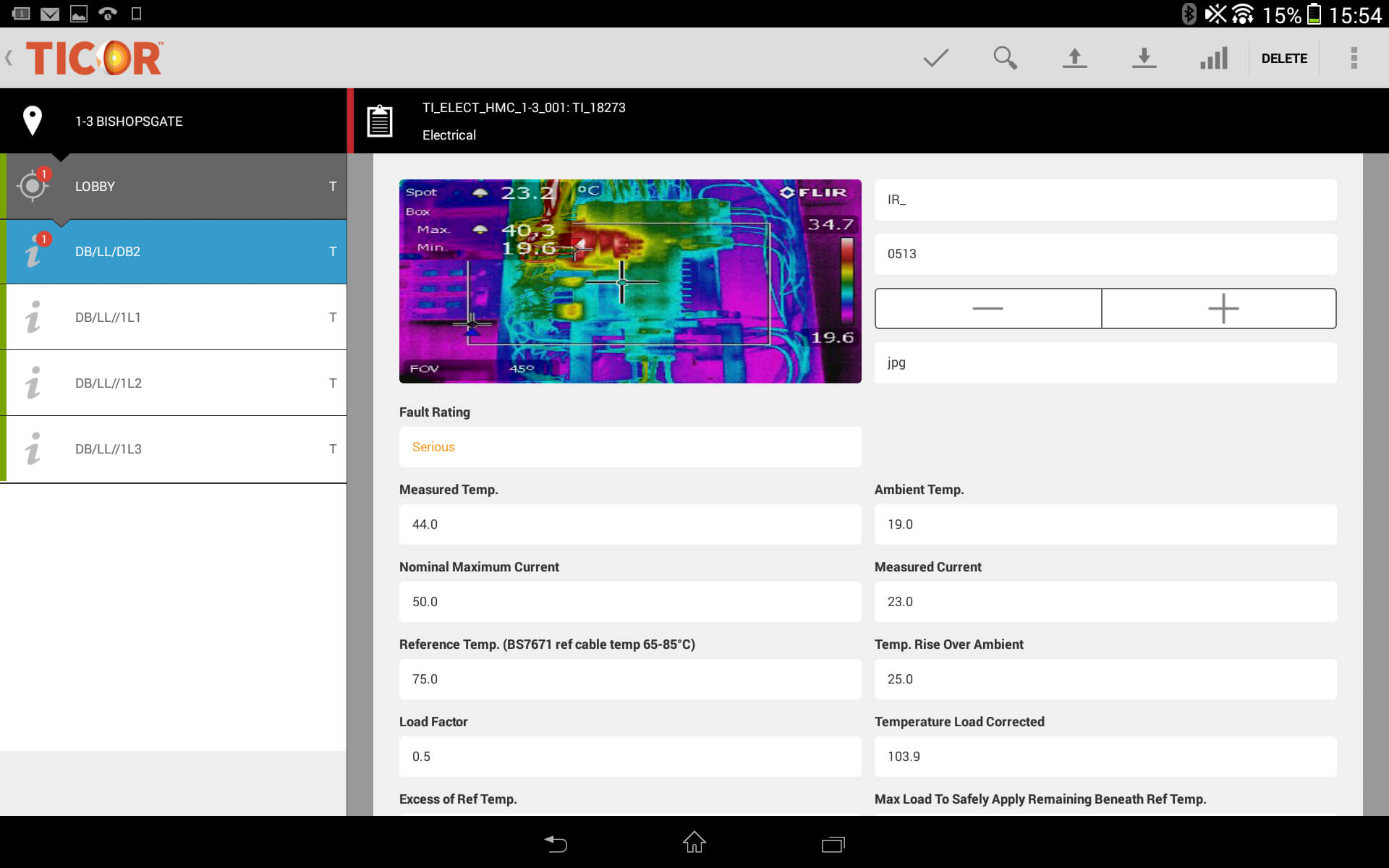The height and width of the screenshot is (868, 1389).
Task: Expand the DB/LL/1L3 tree item
Action: 174,448
